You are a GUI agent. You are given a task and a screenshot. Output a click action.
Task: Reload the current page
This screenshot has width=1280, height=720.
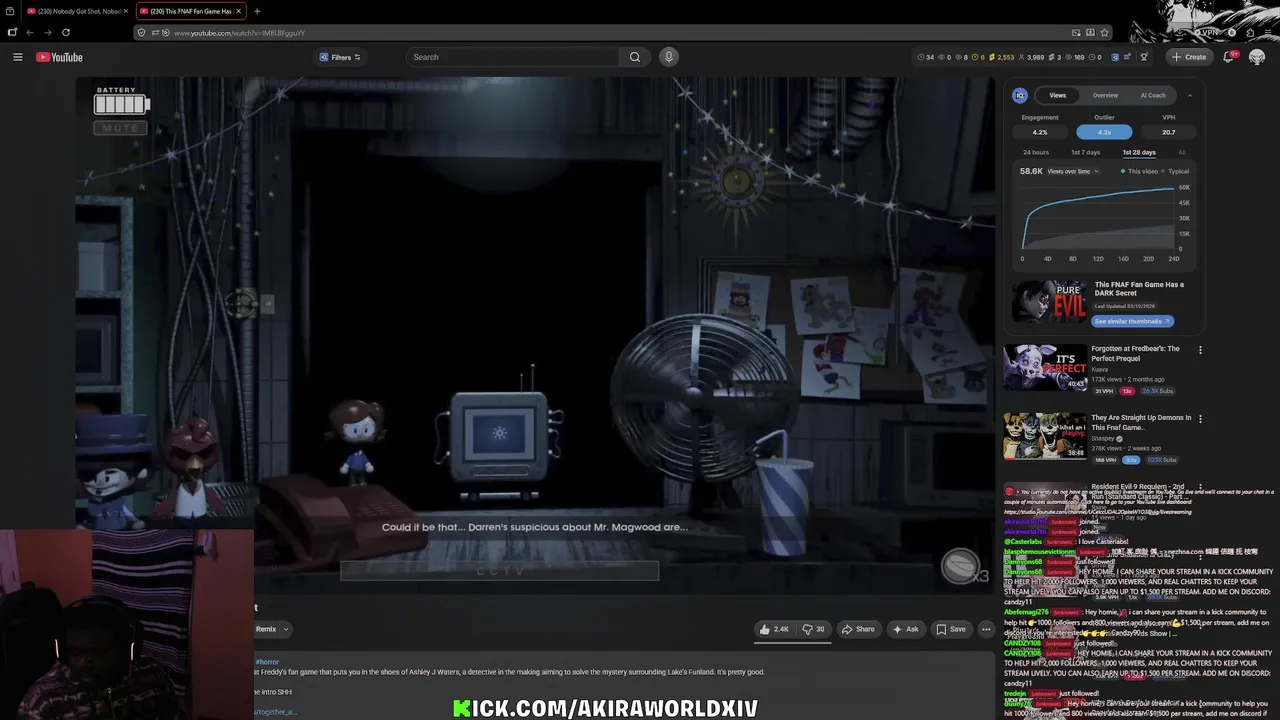tap(66, 32)
